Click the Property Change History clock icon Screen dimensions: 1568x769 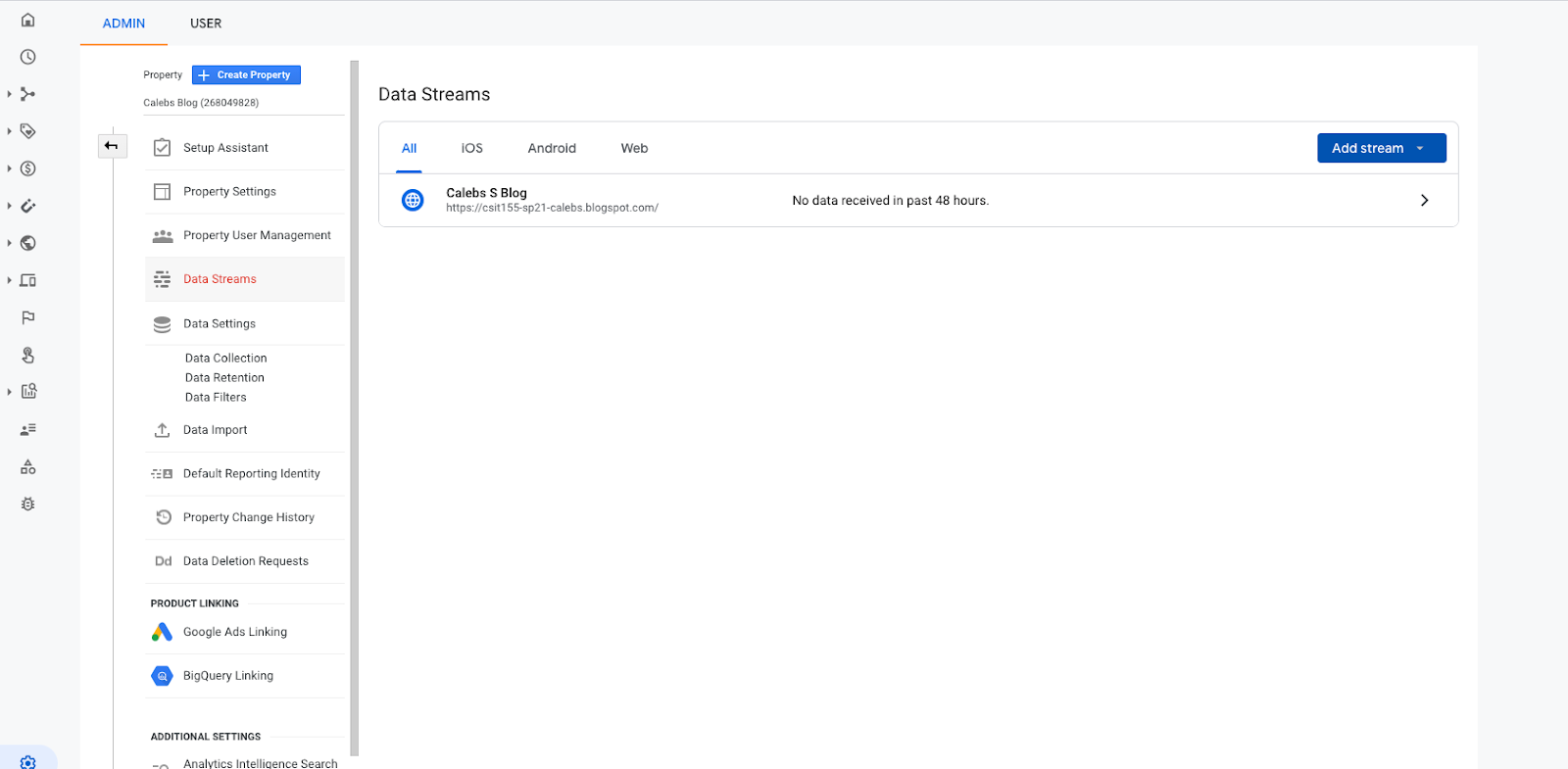click(x=164, y=517)
